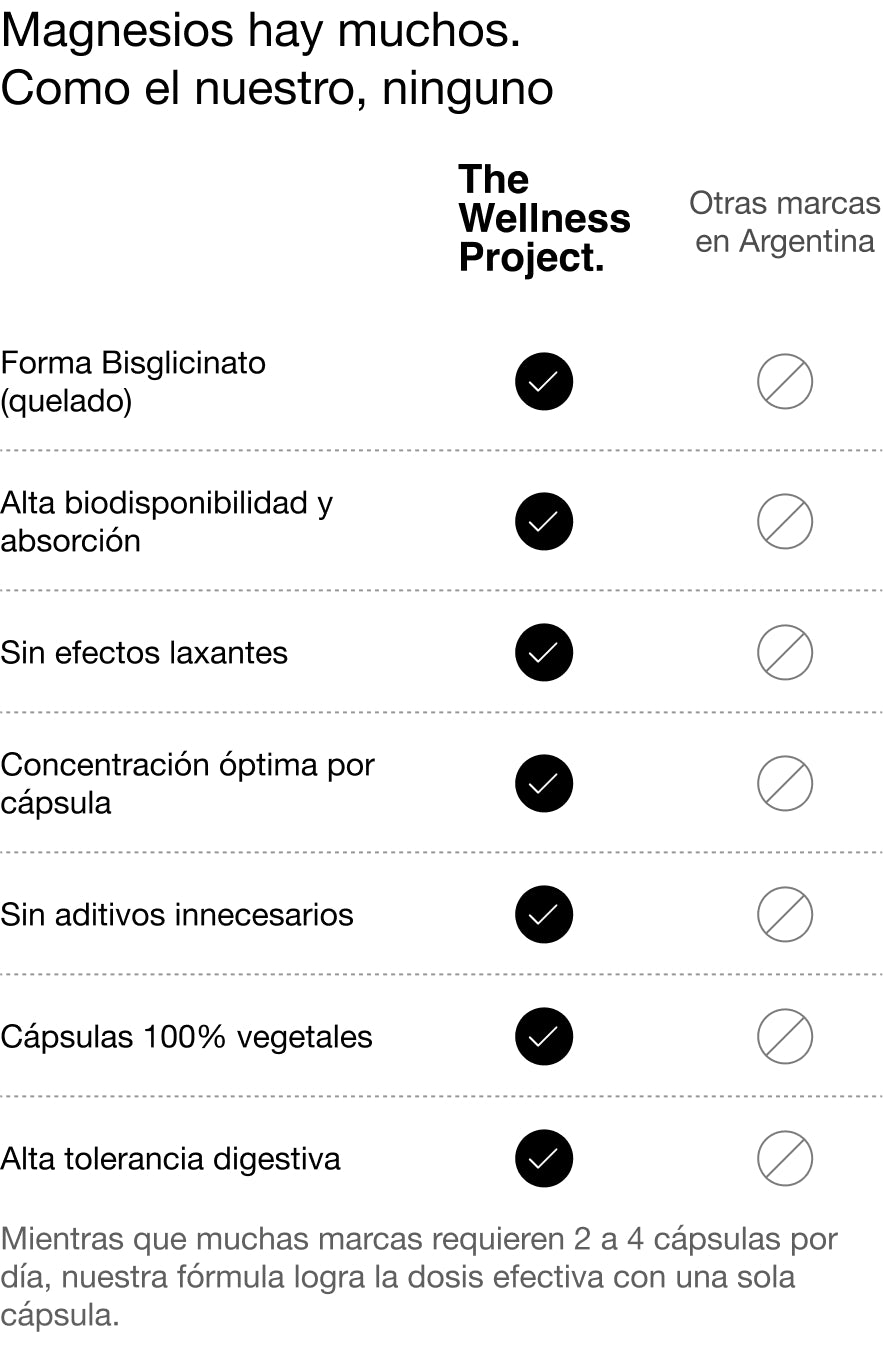Click checkmark for Cápsulas 100% vegetales
The height and width of the screenshot is (1358, 883).
pos(544,1036)
